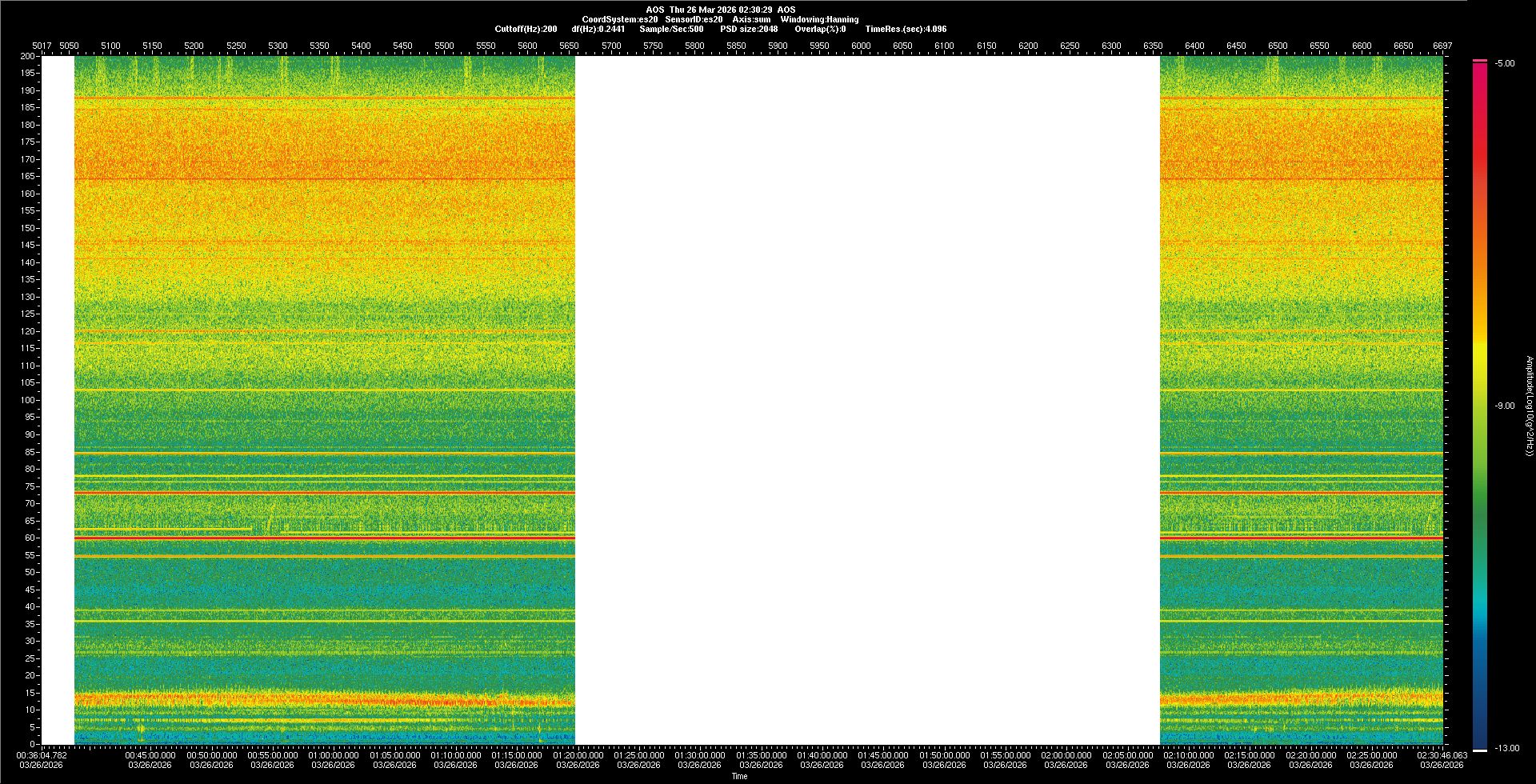Click the TimeRes.(sec):4.096 parameter text
This screenshot has width=1536, height=784.
[906, 29]
